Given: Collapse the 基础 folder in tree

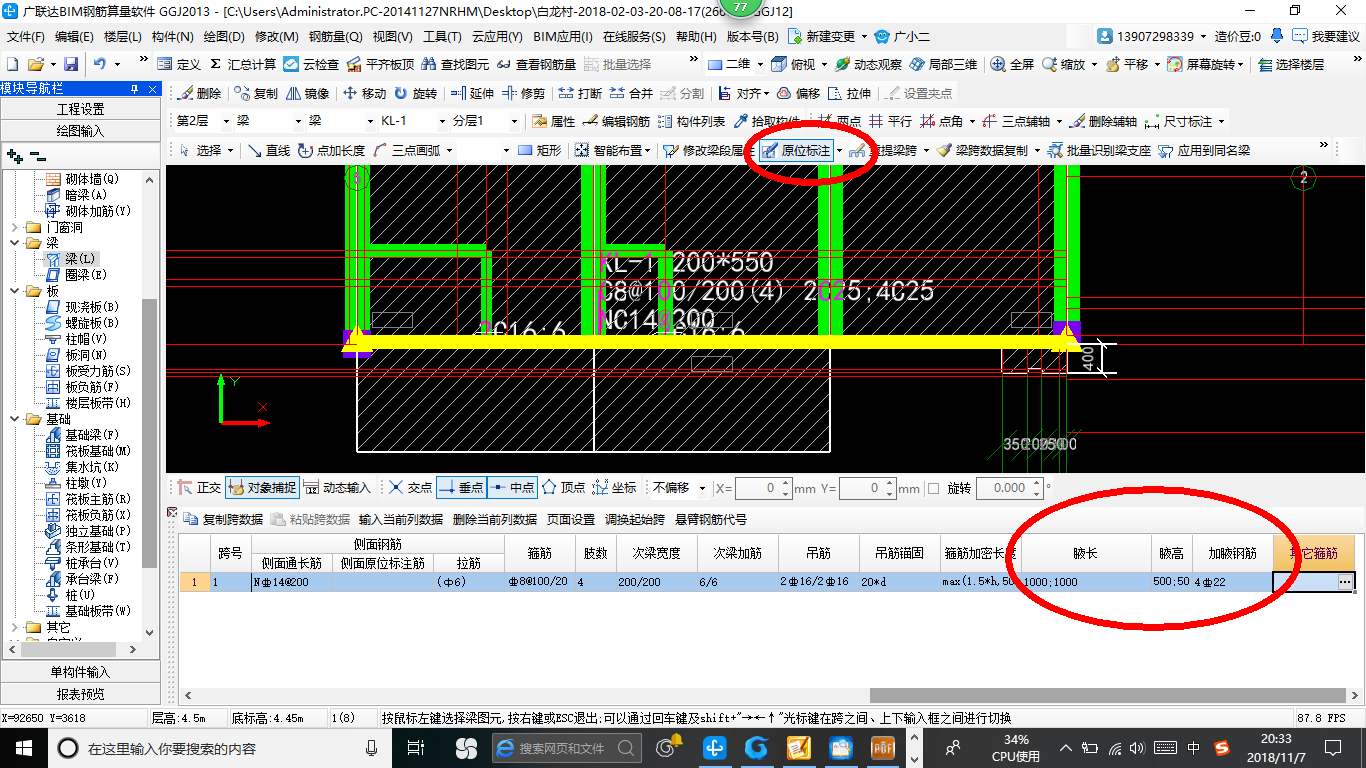Looking at the screenshot, I should point(16,419).
